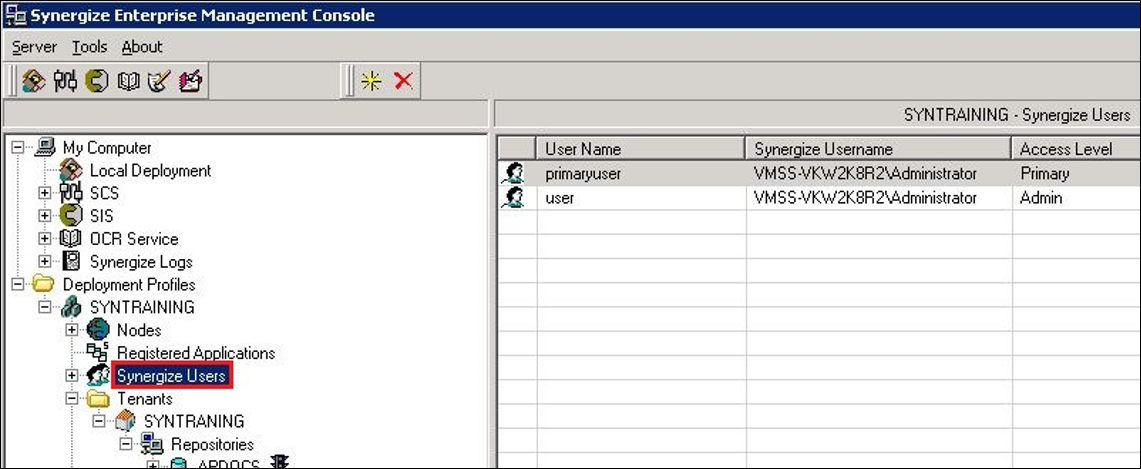Click the SYNTRAINING deployment profile icon
1141x469 pixels.
[x=71, y=307]
